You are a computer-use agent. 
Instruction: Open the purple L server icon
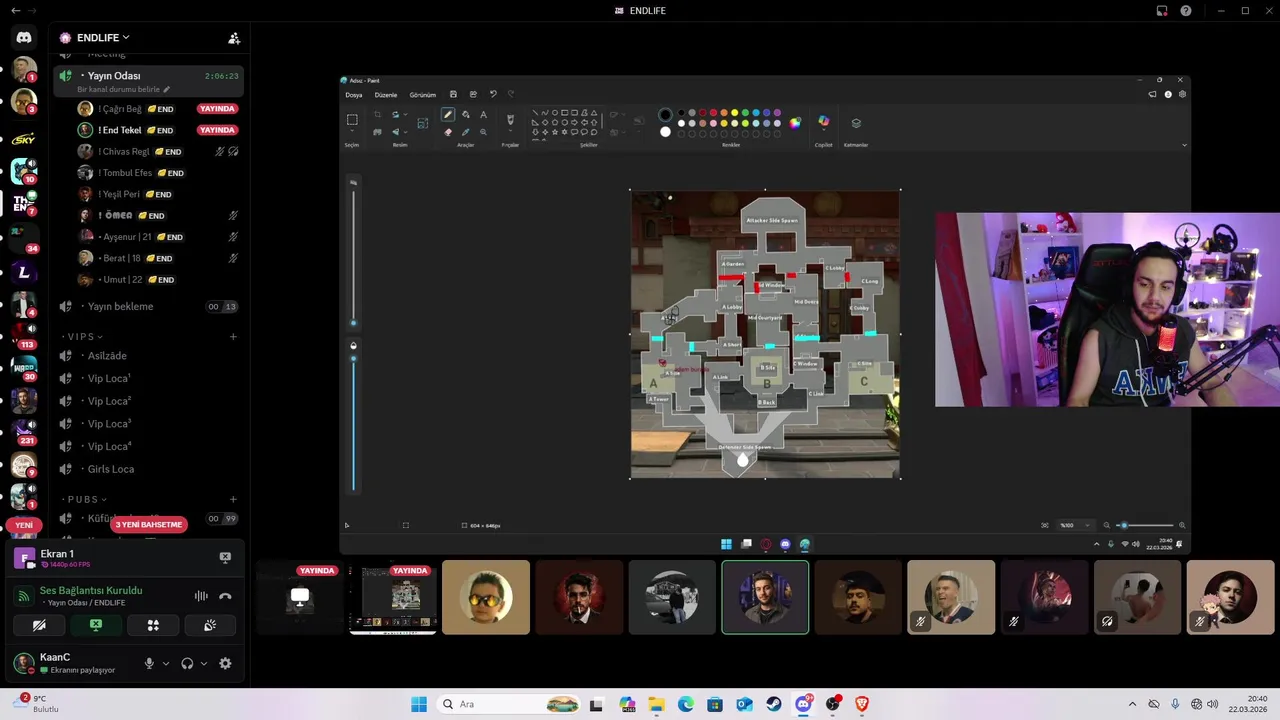[x=24, y=272]
